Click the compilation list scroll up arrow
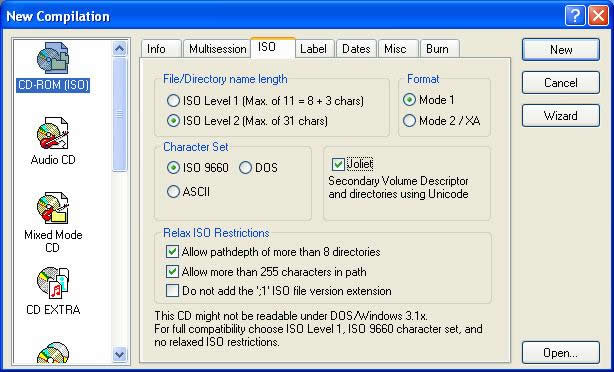 (119, 49)
